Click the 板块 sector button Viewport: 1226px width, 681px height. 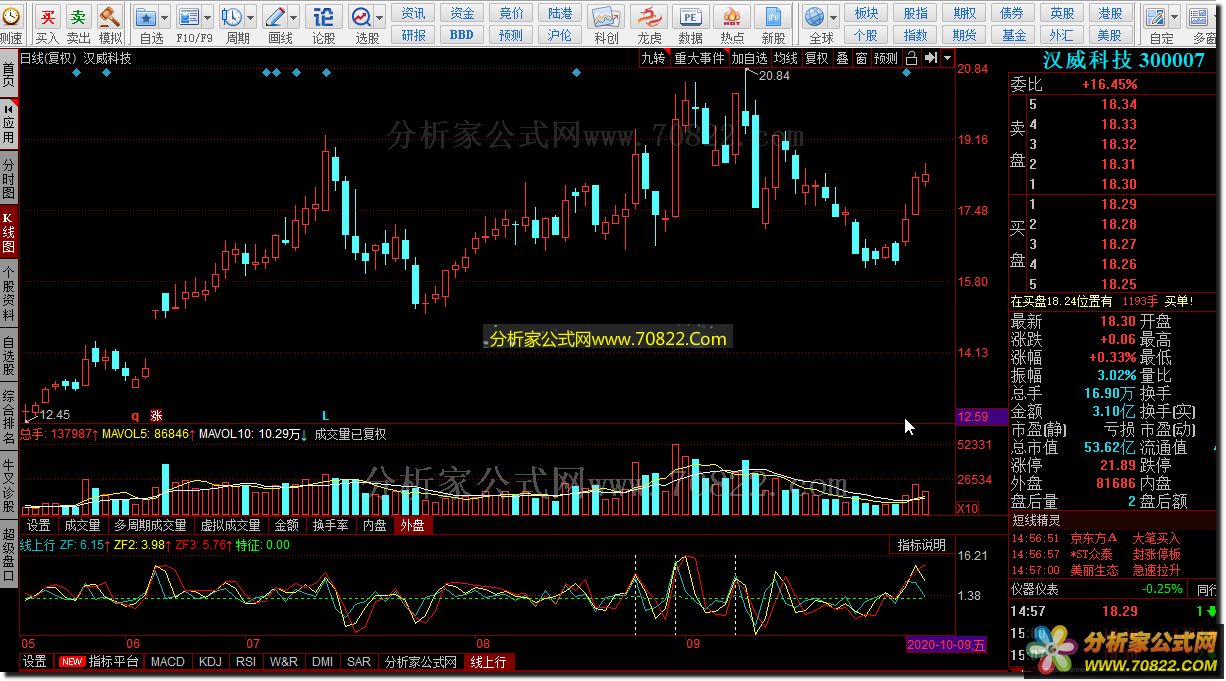point(867,13)
